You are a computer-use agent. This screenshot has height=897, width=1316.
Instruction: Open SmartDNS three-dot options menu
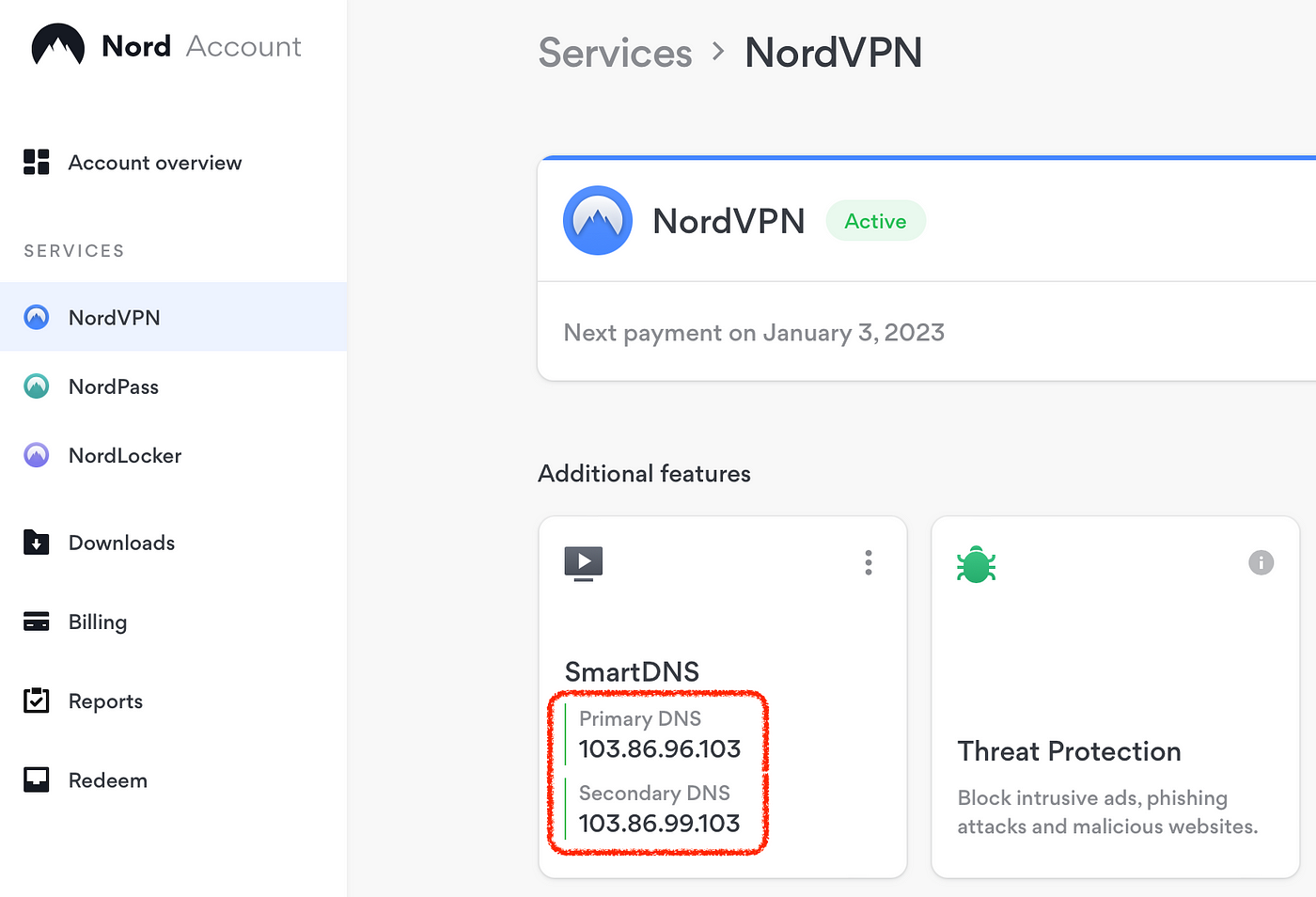pos(869,562)
